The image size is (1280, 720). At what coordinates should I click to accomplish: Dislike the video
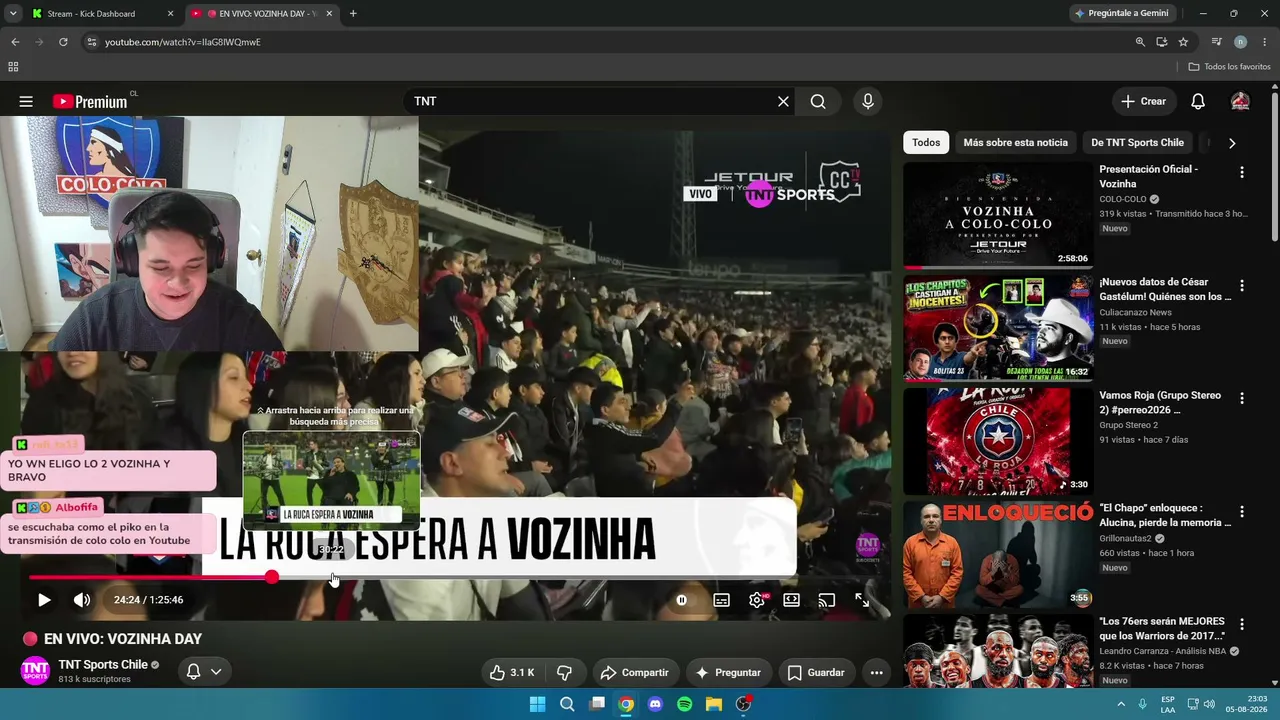[x=564, y=673]
